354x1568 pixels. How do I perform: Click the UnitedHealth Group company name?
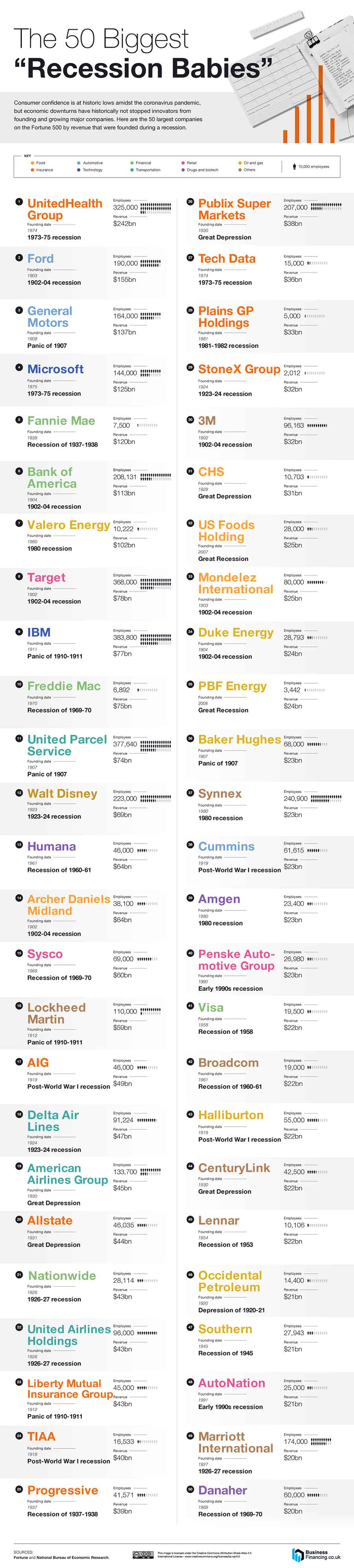click(65, 209)
